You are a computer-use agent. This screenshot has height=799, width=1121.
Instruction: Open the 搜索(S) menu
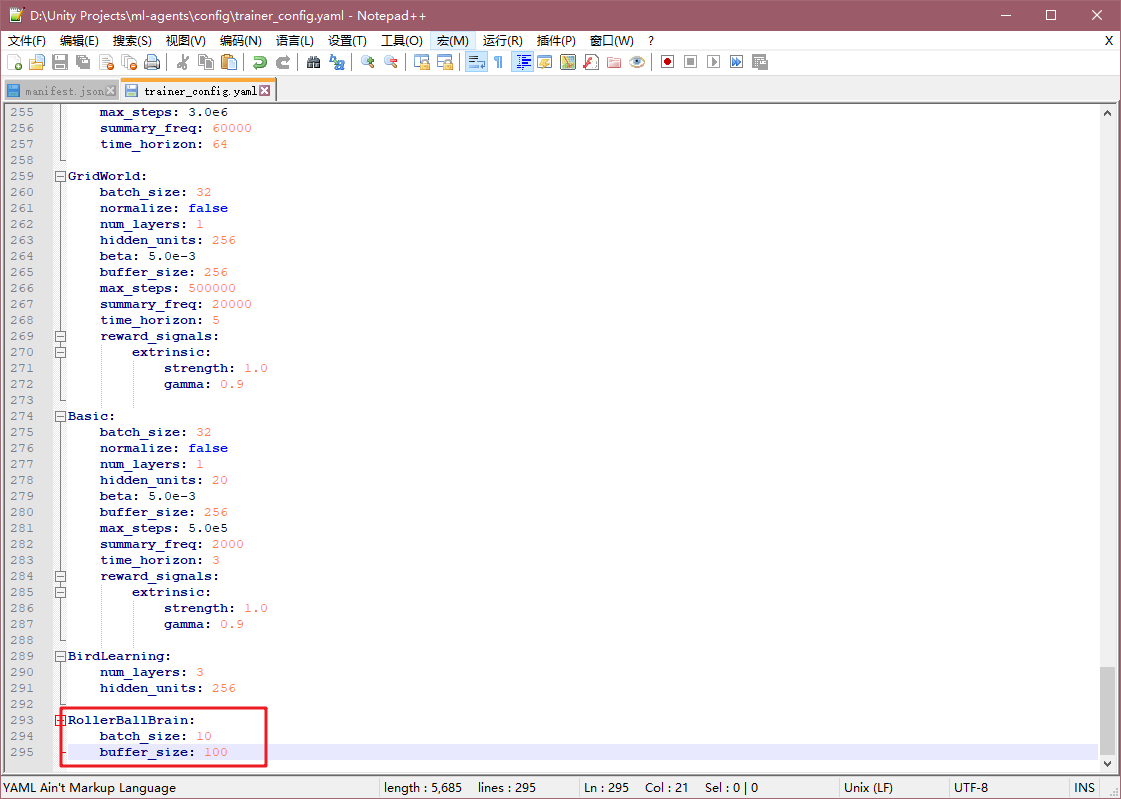tap(132, 41)
